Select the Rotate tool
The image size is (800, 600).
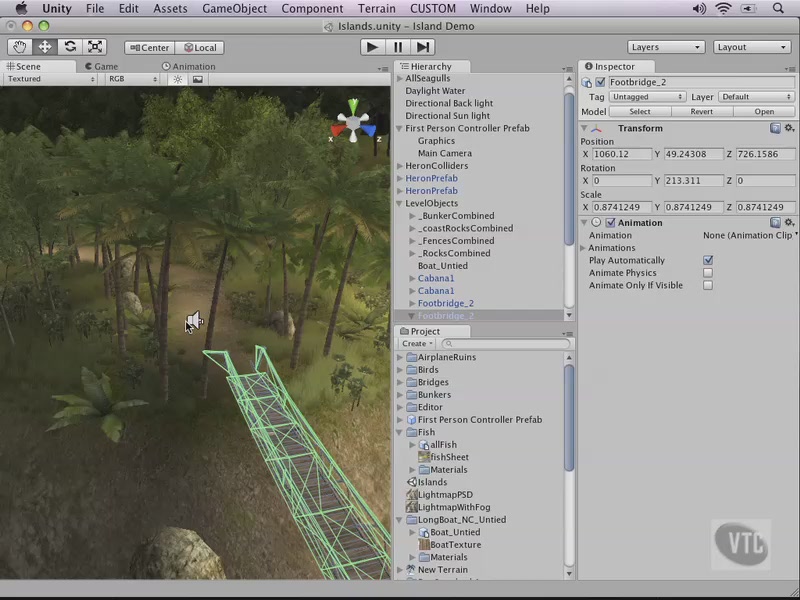[x=70, y=47]
